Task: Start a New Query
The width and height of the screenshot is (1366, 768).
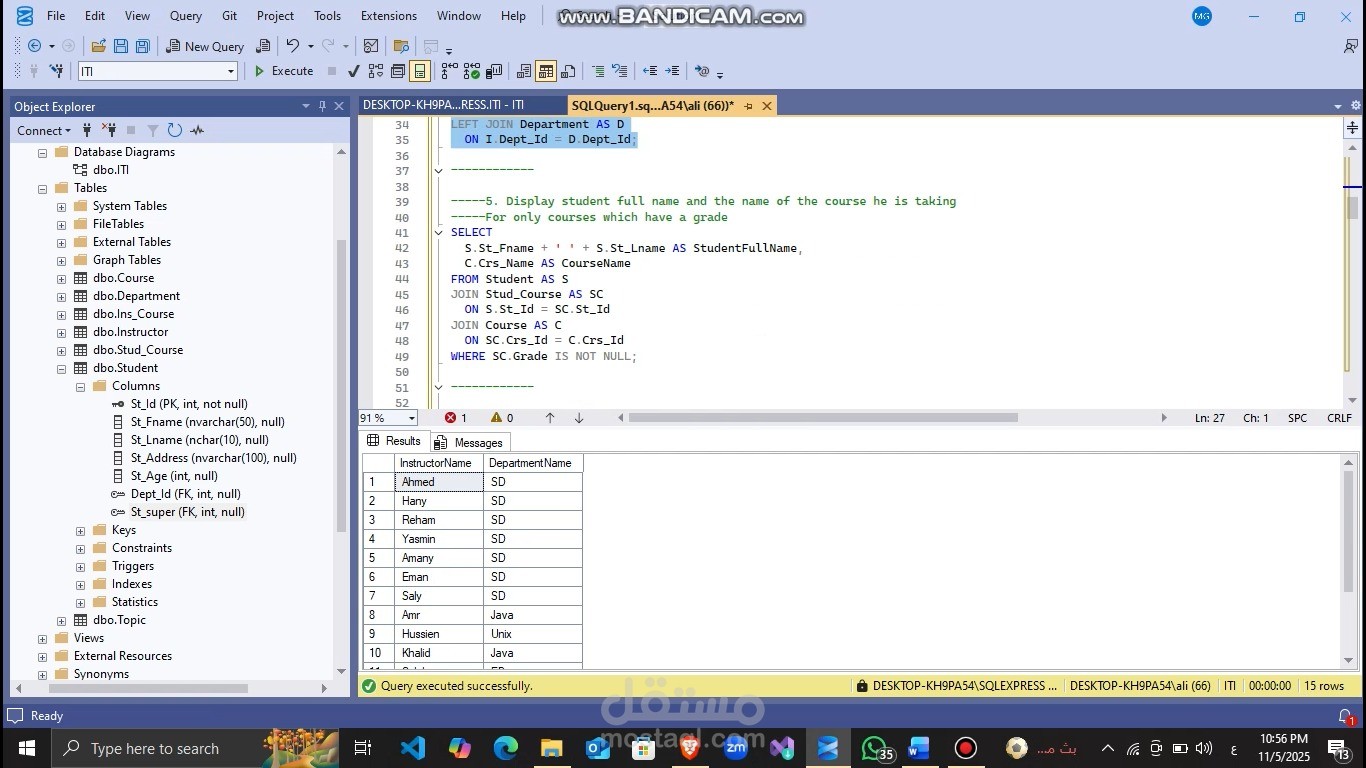Action: click(x=206, y=46)
